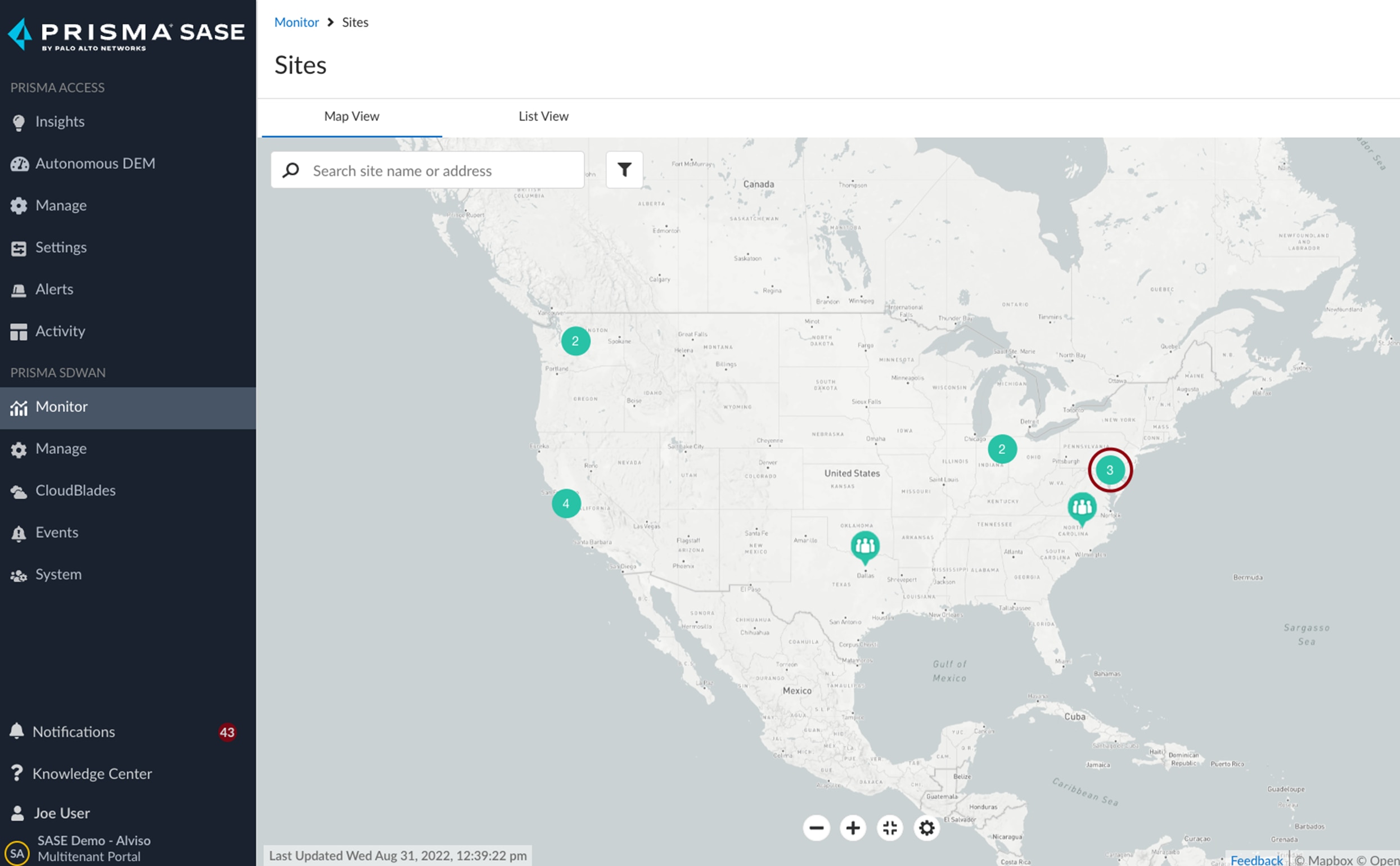Zoom in using the plus control
The image size is (1400, 866).
pos(853,828)
